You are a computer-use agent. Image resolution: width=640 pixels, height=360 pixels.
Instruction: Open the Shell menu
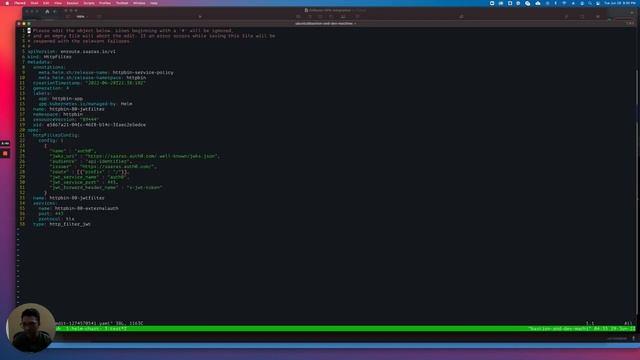(34, 3)
